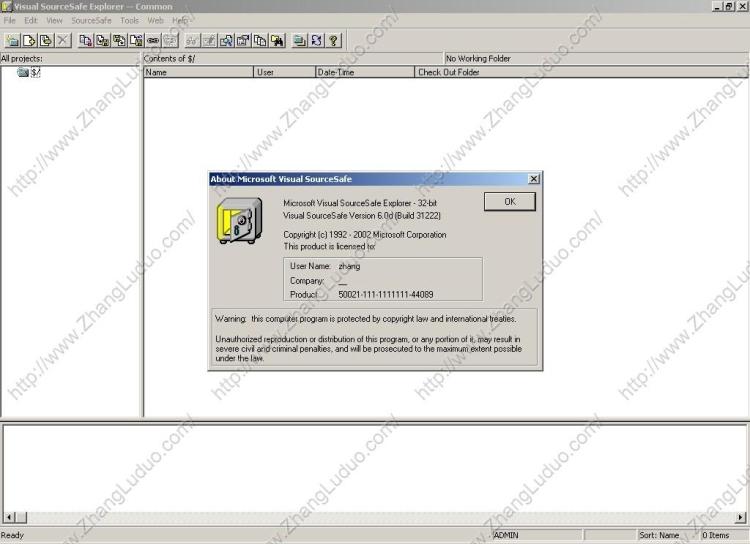Click 'Sort: Name' in the status bar

tap(659, 535)
